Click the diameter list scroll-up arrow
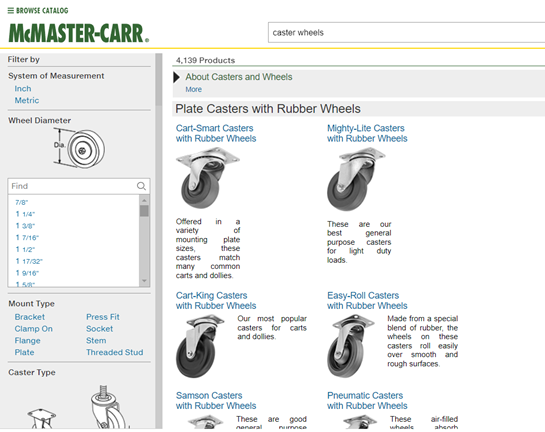Viewport: 545px width, 432px height. click(144, 200)
